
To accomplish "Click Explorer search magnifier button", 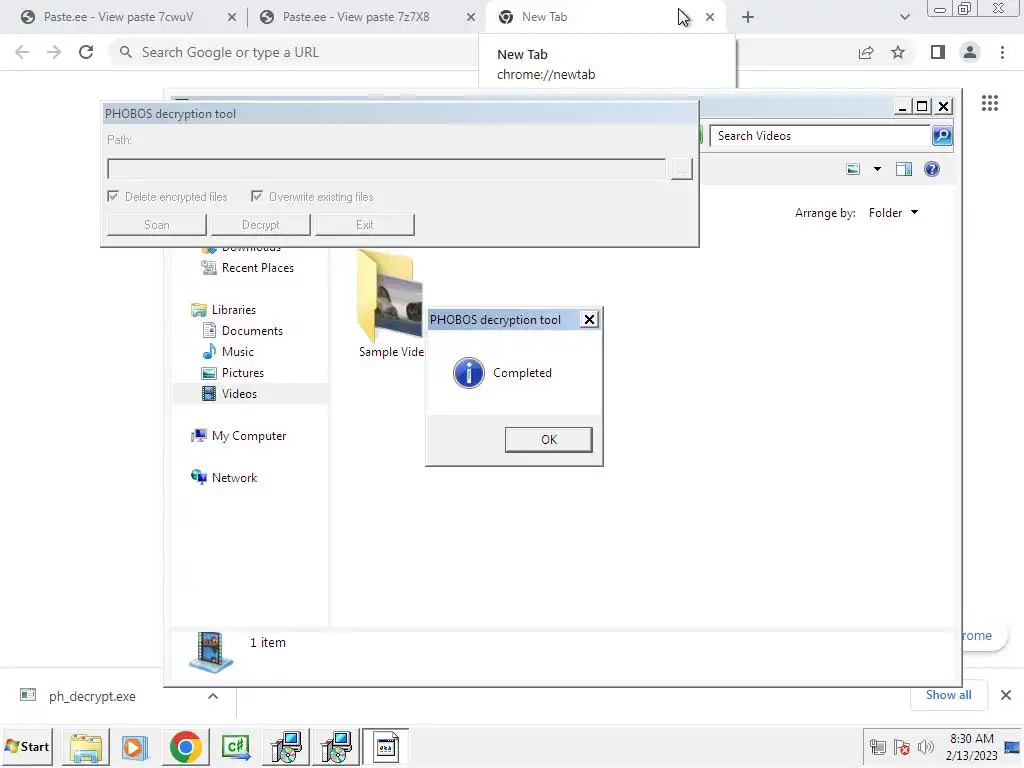I will point(942,136).
